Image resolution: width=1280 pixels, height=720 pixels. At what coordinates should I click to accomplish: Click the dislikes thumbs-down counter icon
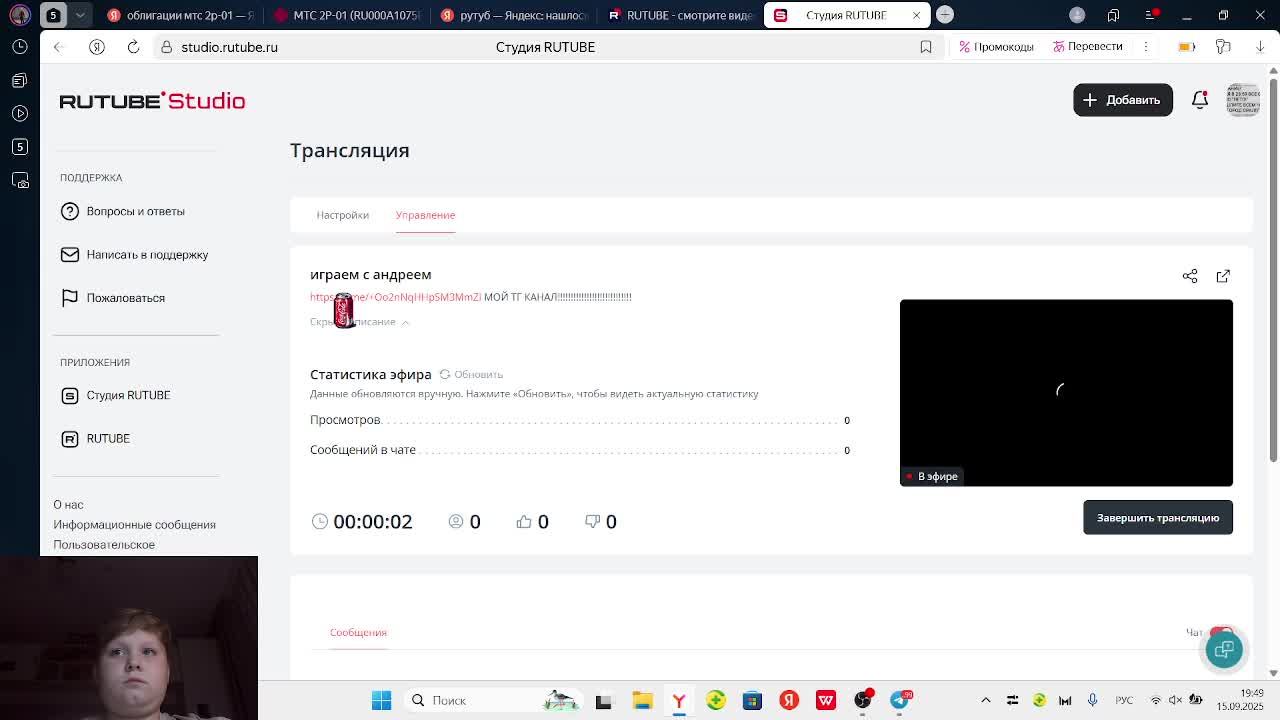click(x=592, y=522)
